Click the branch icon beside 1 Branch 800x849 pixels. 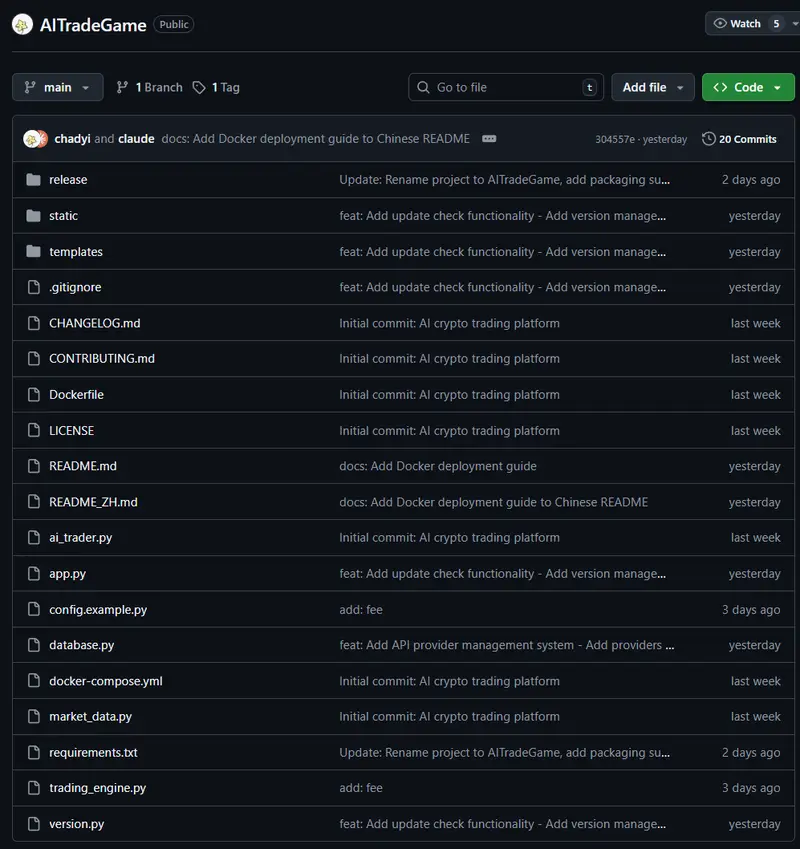[123, 88]
